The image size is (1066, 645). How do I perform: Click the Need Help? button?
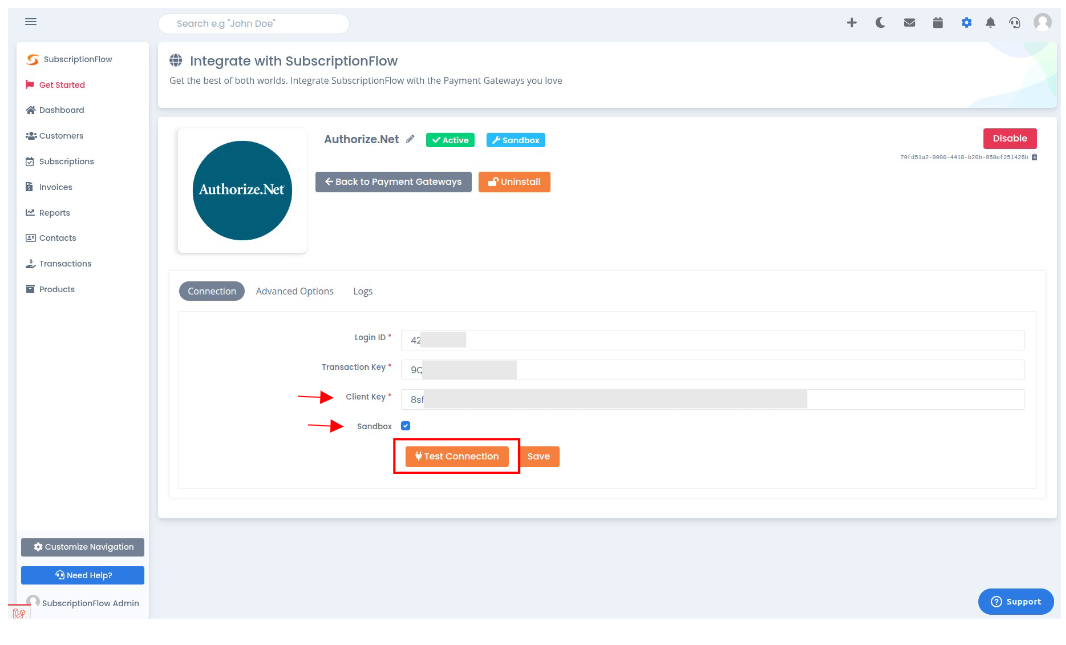coord(82,576)
